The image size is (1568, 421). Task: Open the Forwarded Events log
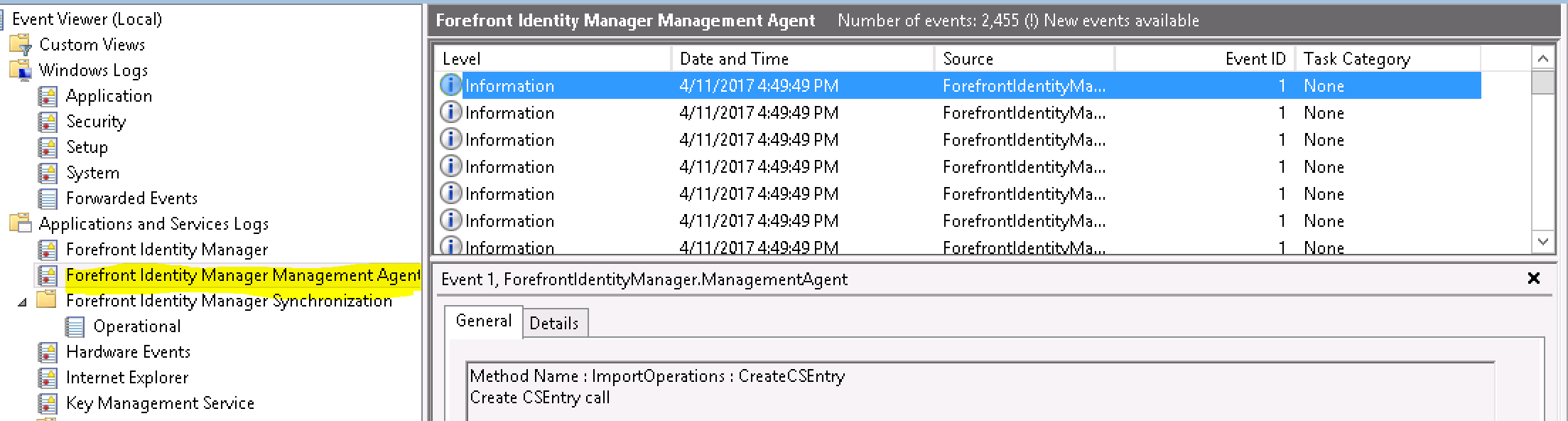131,198
